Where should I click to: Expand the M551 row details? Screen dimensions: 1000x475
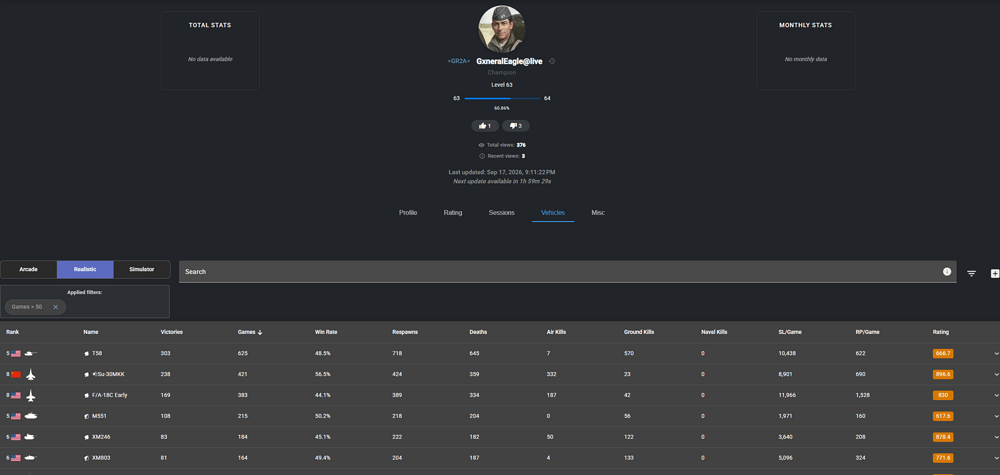tap(996, 416)
